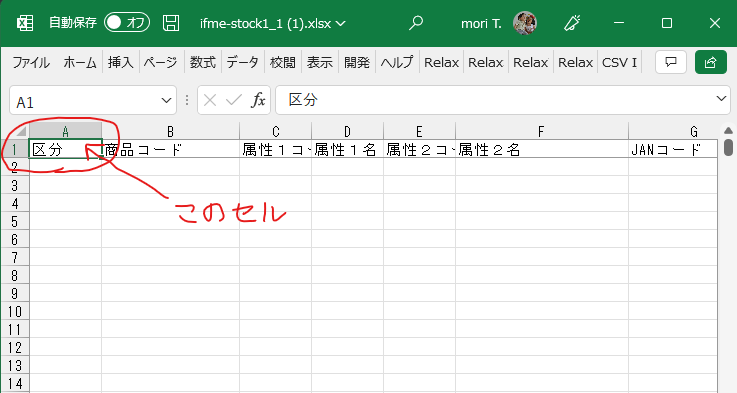
Task: Open the Name Box A1 dropdown arrow
Action: [x=166, y=100]
